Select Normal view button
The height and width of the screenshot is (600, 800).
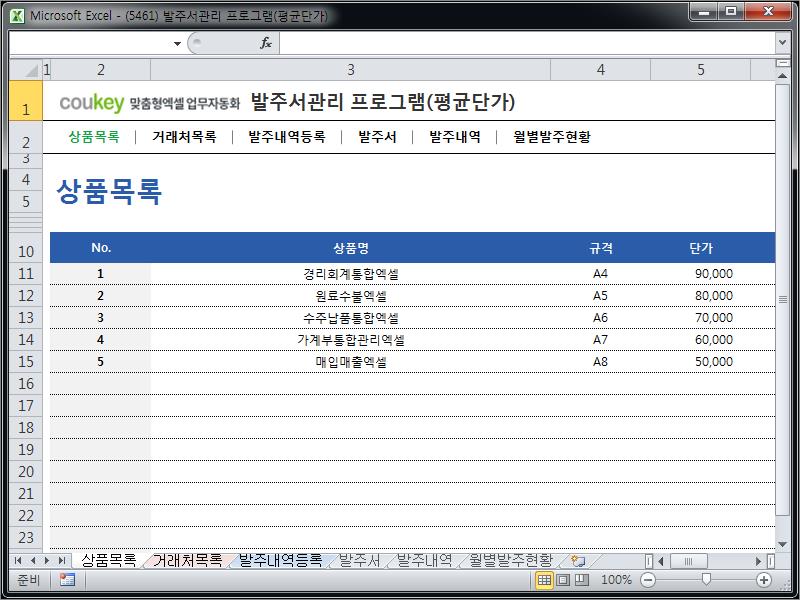544,580
